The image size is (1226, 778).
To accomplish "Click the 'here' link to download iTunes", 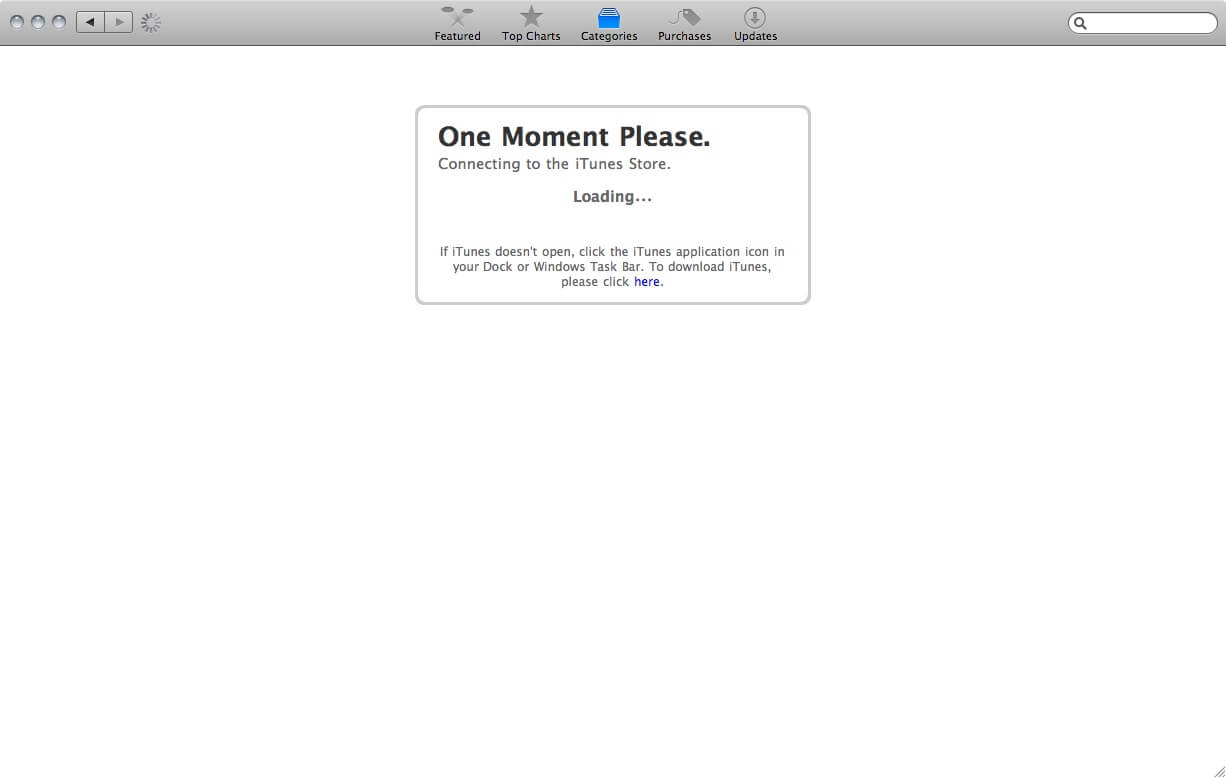I will click(x=647, y=282).
